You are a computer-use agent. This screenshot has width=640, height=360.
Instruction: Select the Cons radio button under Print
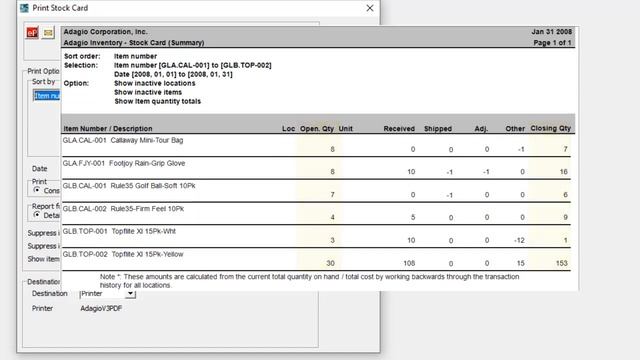pos(37,190)
